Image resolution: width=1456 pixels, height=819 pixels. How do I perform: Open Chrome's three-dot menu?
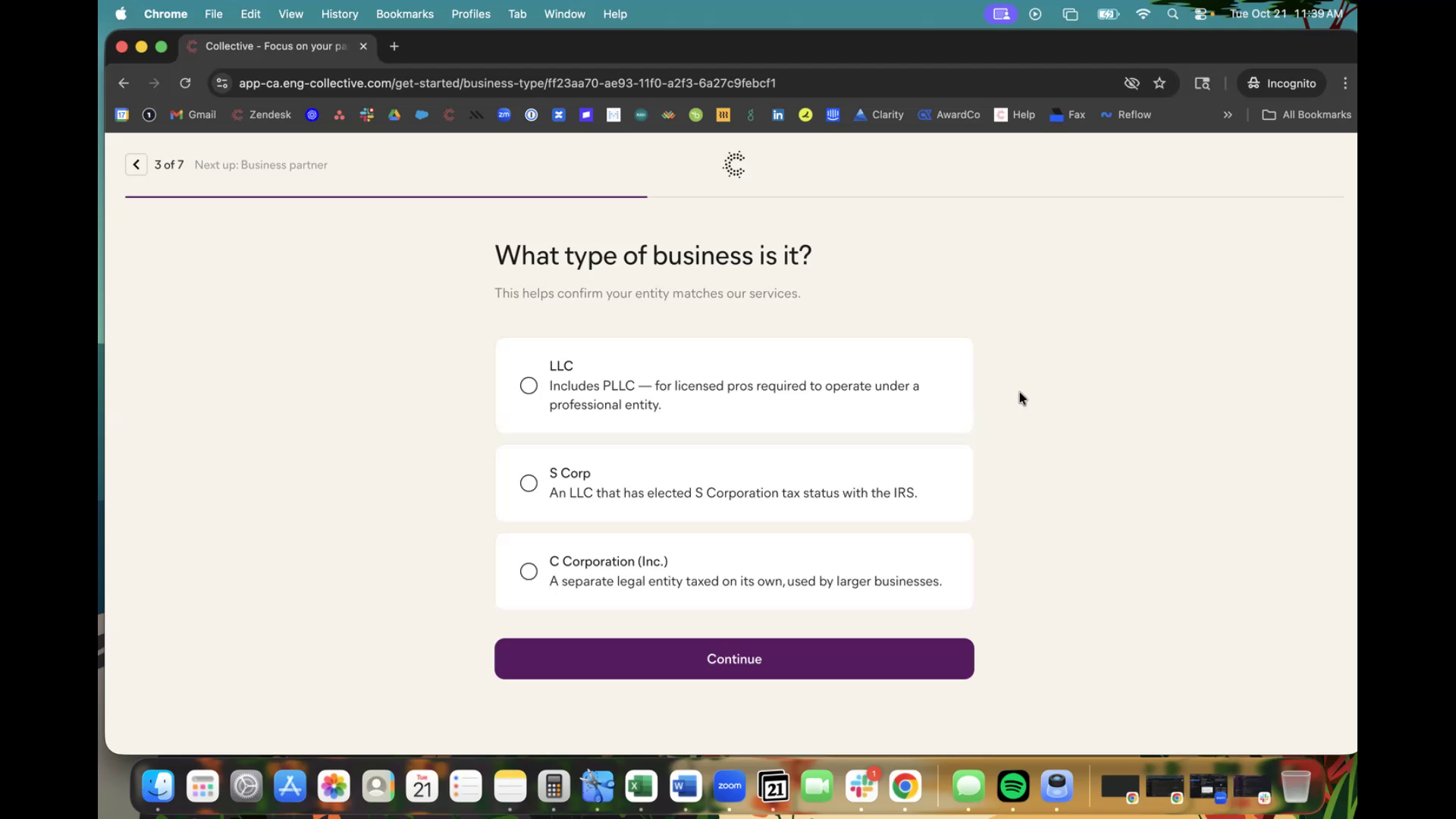coord(1345,83)
